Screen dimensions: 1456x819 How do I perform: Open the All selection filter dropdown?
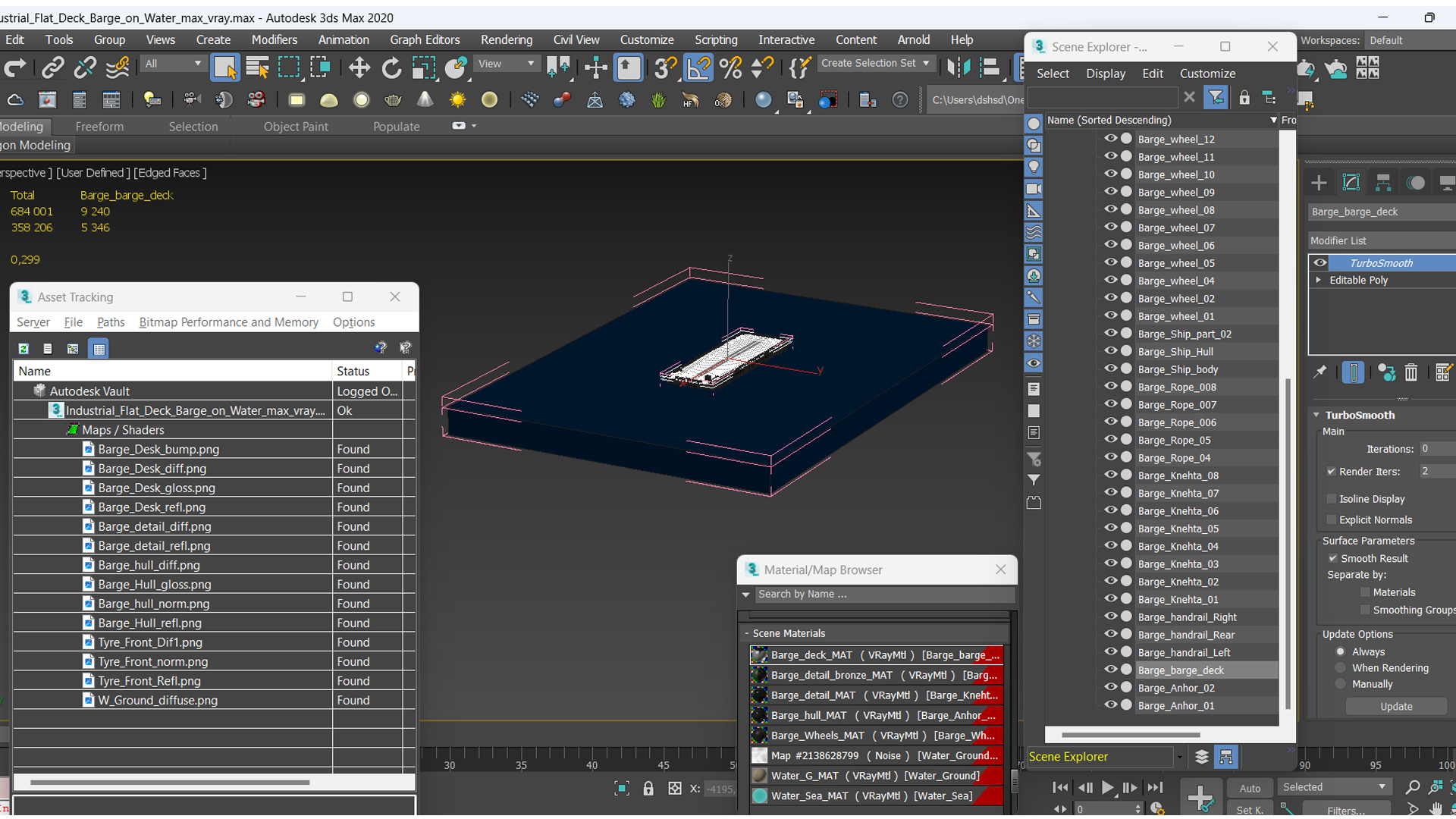pyautogui.click(x=173, y=64)
